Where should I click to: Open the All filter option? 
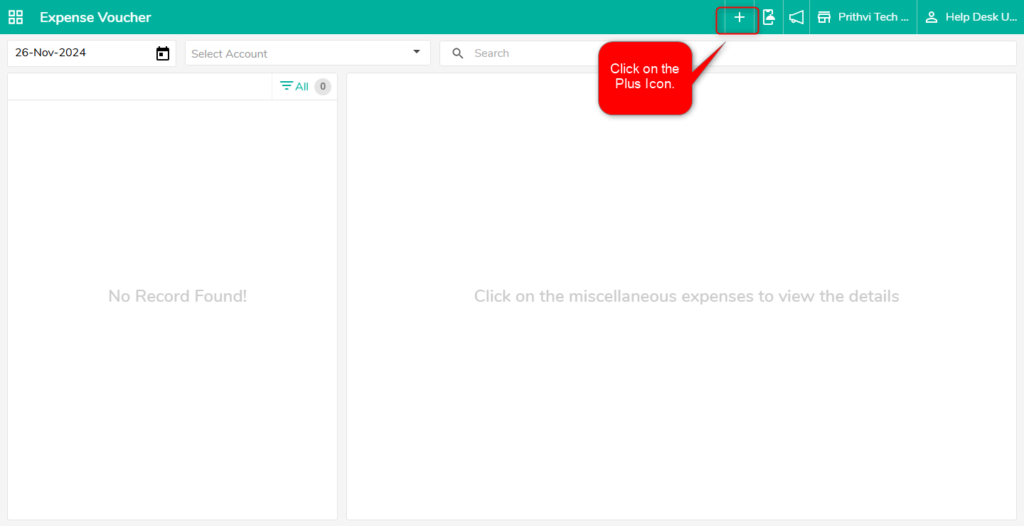295,86
